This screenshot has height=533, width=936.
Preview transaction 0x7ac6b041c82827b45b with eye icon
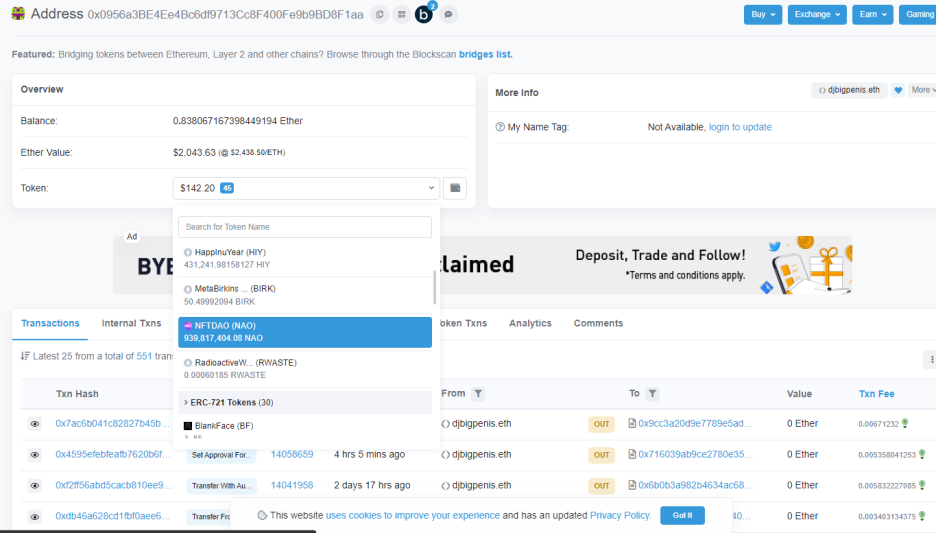click(x=35, y=424)
